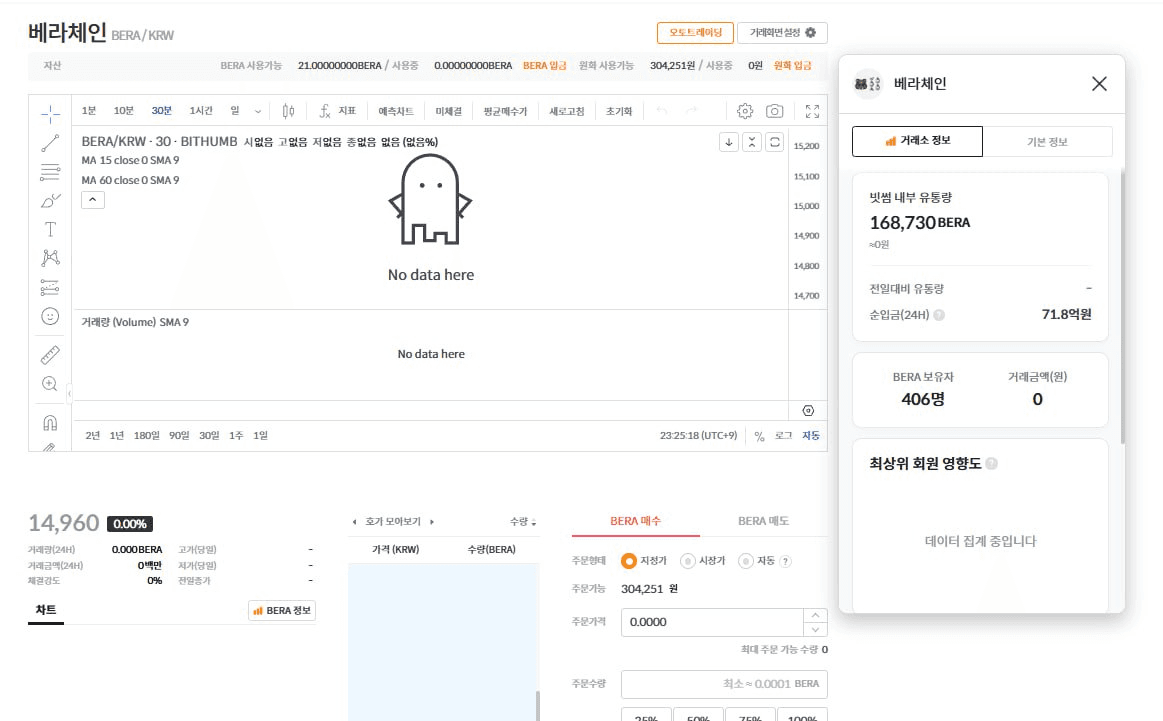Close the 베라체인 info panel
The width and height of the screenshot is (1163, 721).
pos(1099,84)
